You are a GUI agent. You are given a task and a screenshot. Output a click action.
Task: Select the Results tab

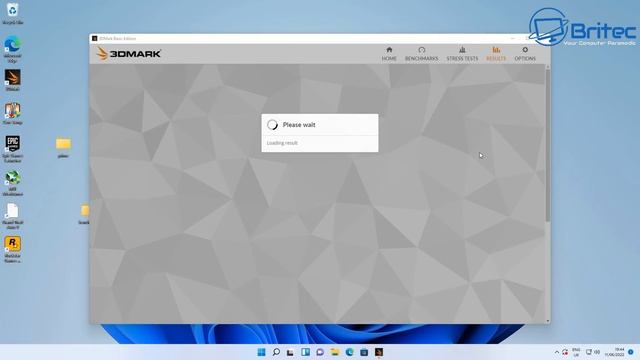(496, 53)
